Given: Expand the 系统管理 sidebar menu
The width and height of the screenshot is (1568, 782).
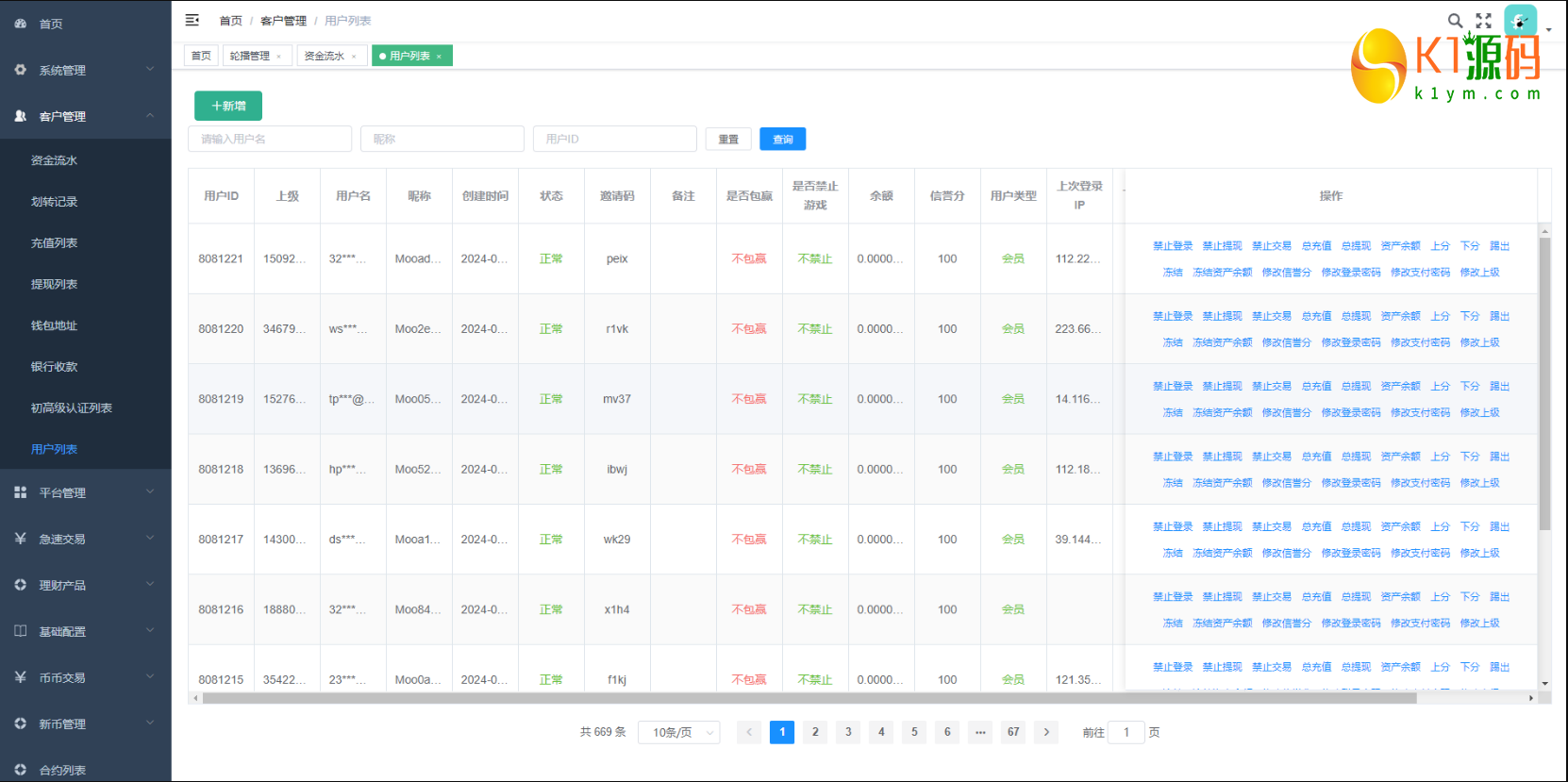Looking at the screenshot, I should click(85, 70).
